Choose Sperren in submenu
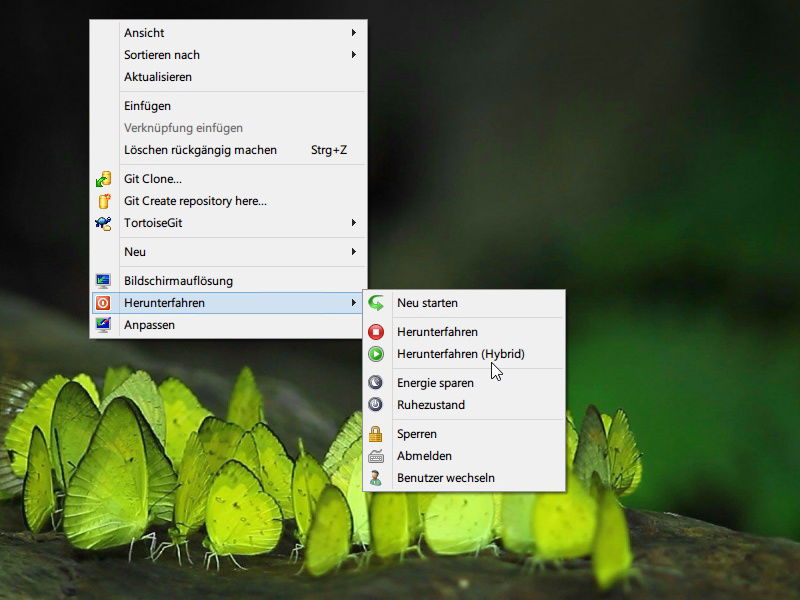 pos(464,434)
